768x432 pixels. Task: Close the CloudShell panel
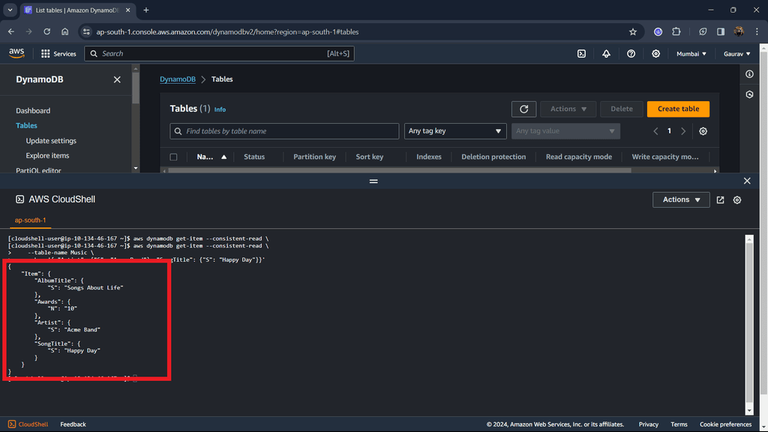tap(747, 181)
